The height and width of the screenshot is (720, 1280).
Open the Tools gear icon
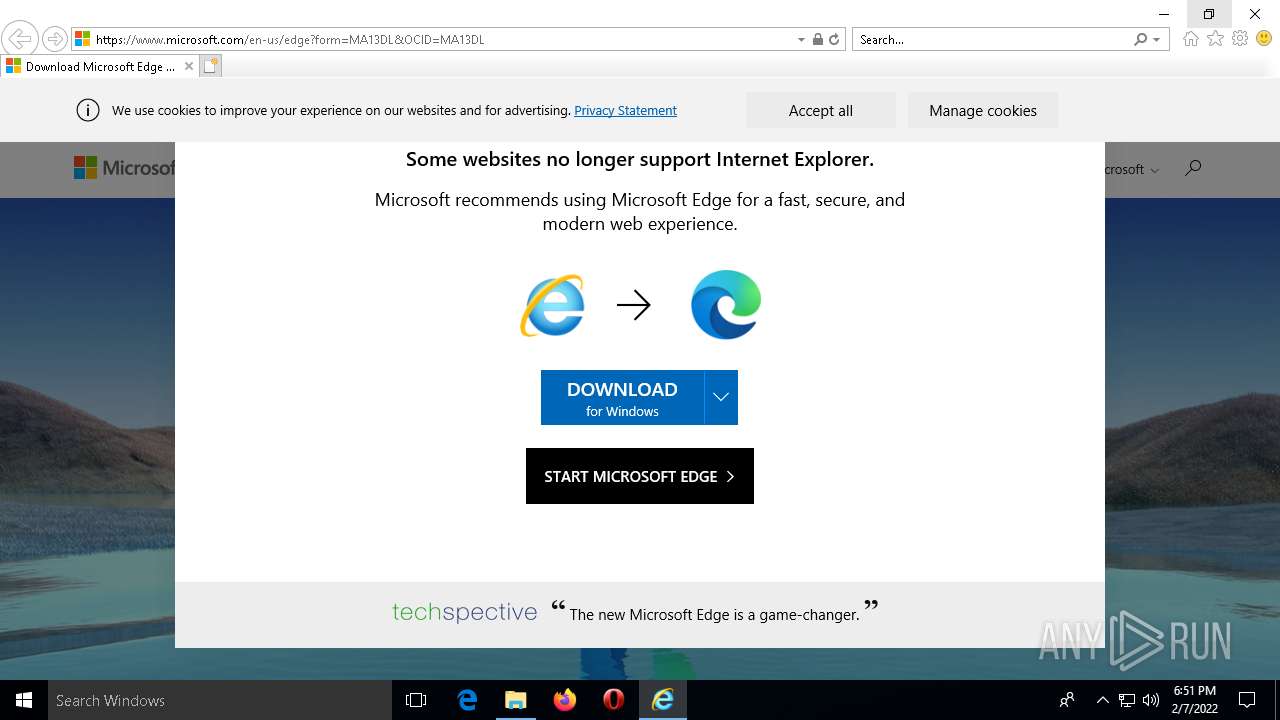(x=1240, y=39)
